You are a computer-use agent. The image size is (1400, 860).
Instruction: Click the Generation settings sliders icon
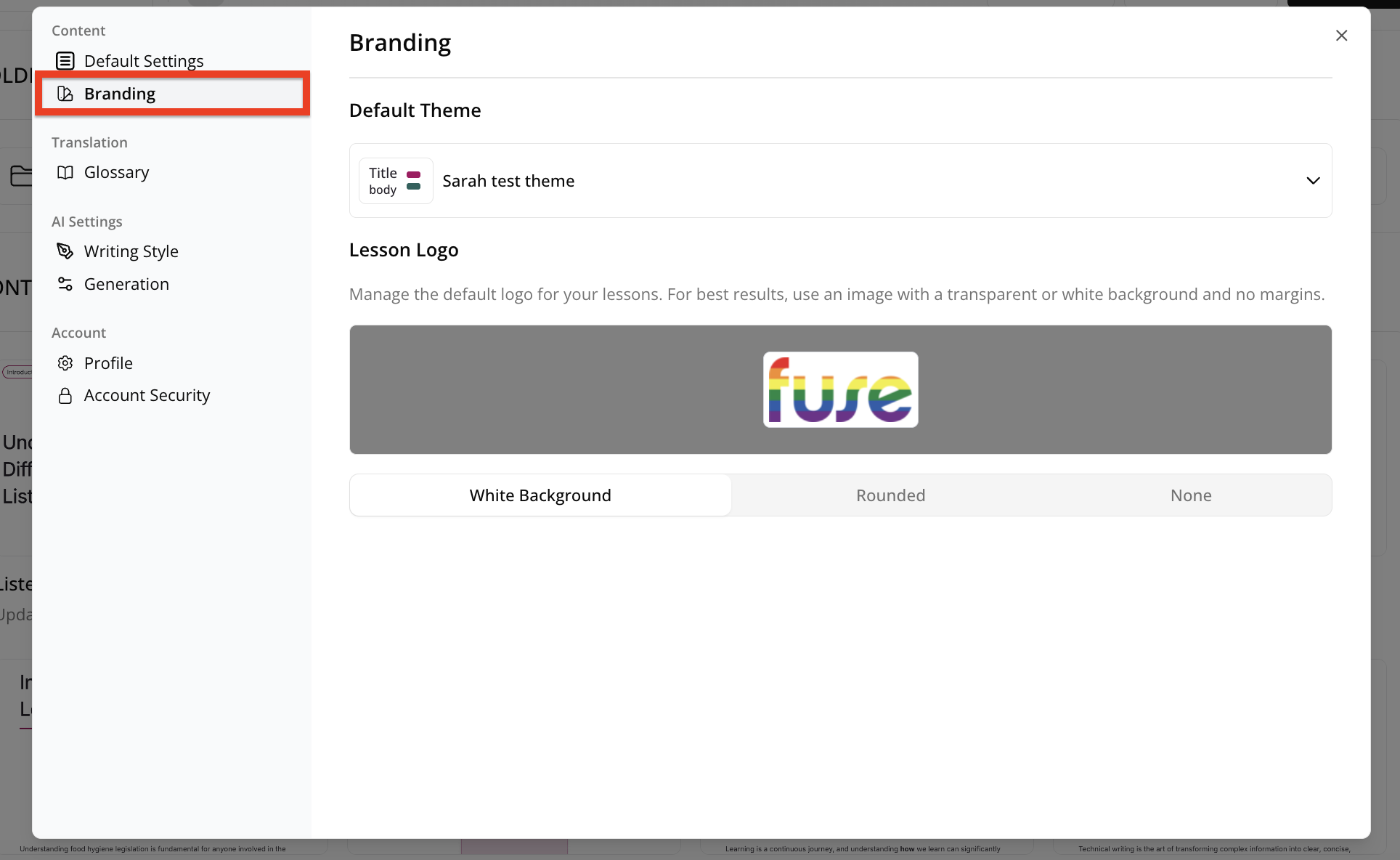65,284
